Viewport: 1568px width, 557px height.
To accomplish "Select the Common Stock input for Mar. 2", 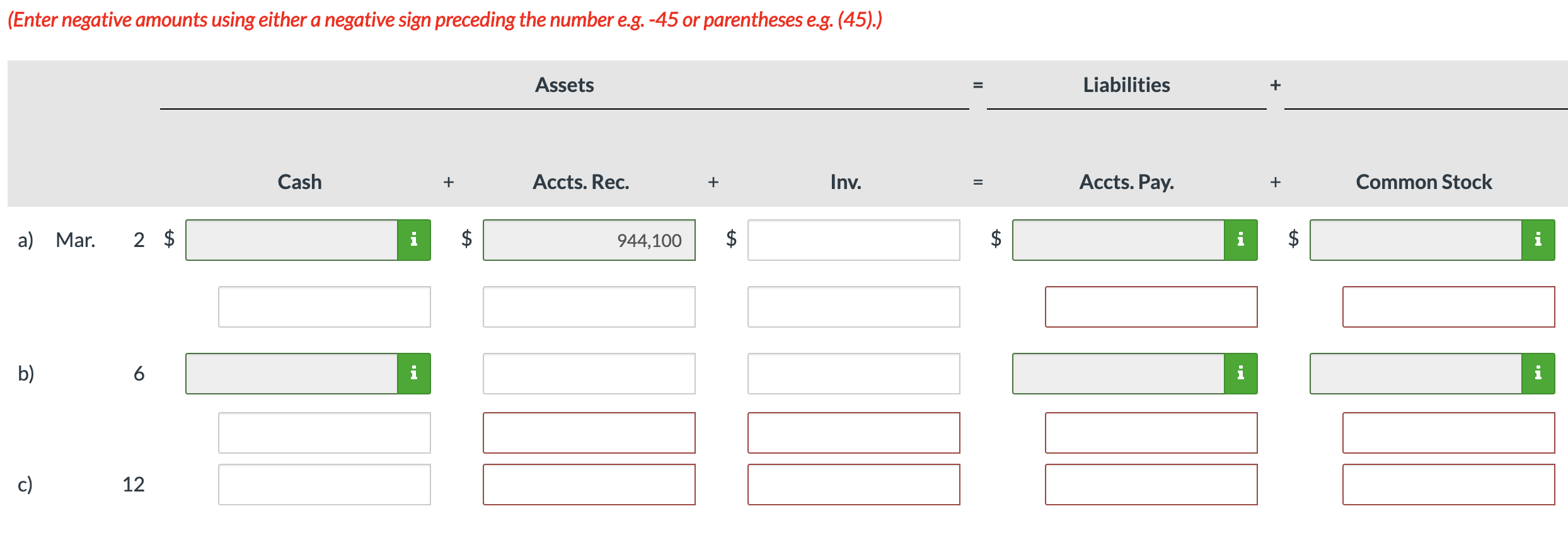I will (x=1416, y=240).
